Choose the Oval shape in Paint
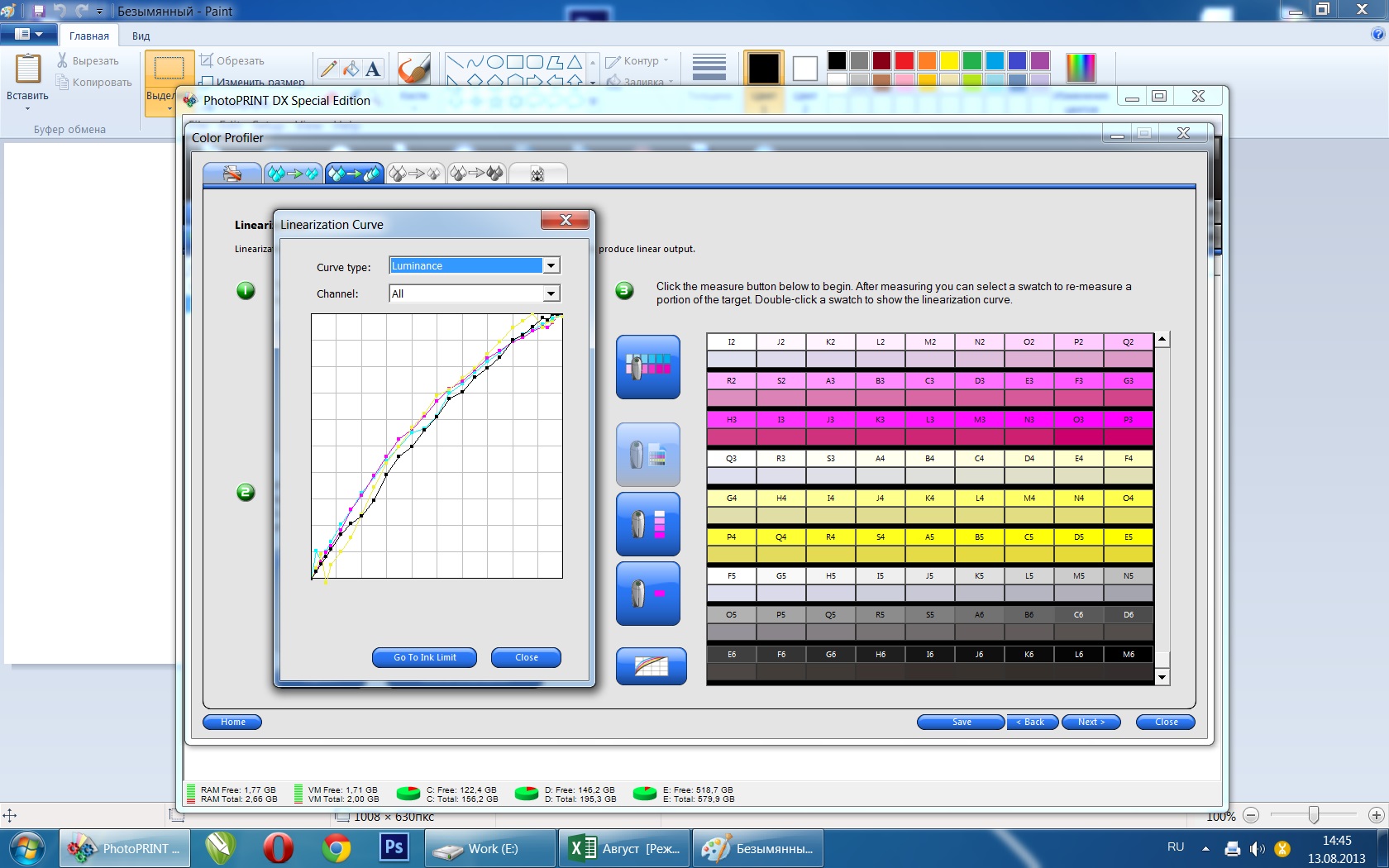 pos(494,62)
